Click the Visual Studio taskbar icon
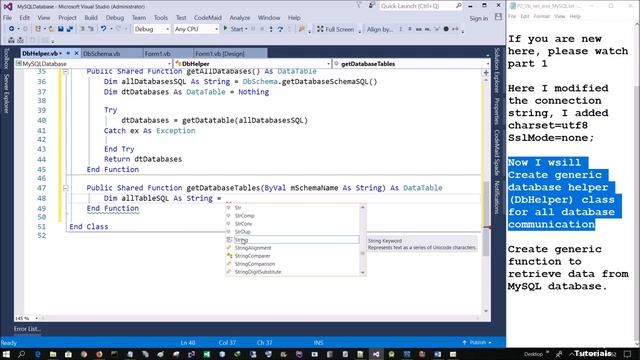 point(376,354)
